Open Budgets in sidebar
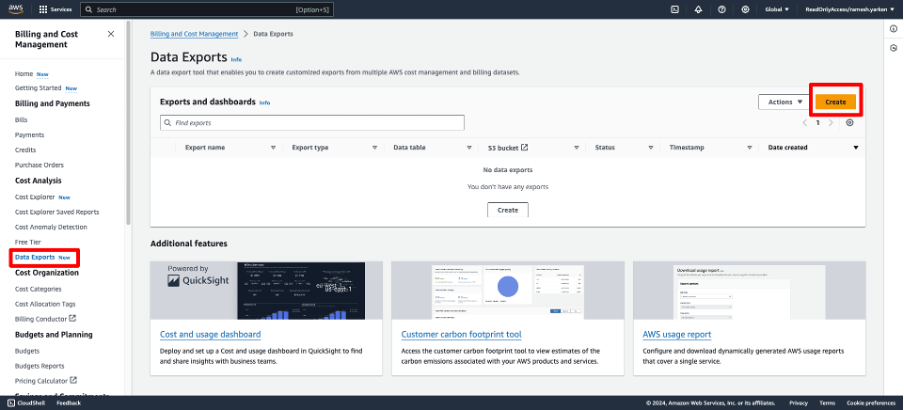This screenshot has height=410, width=904. coord(27,351)
